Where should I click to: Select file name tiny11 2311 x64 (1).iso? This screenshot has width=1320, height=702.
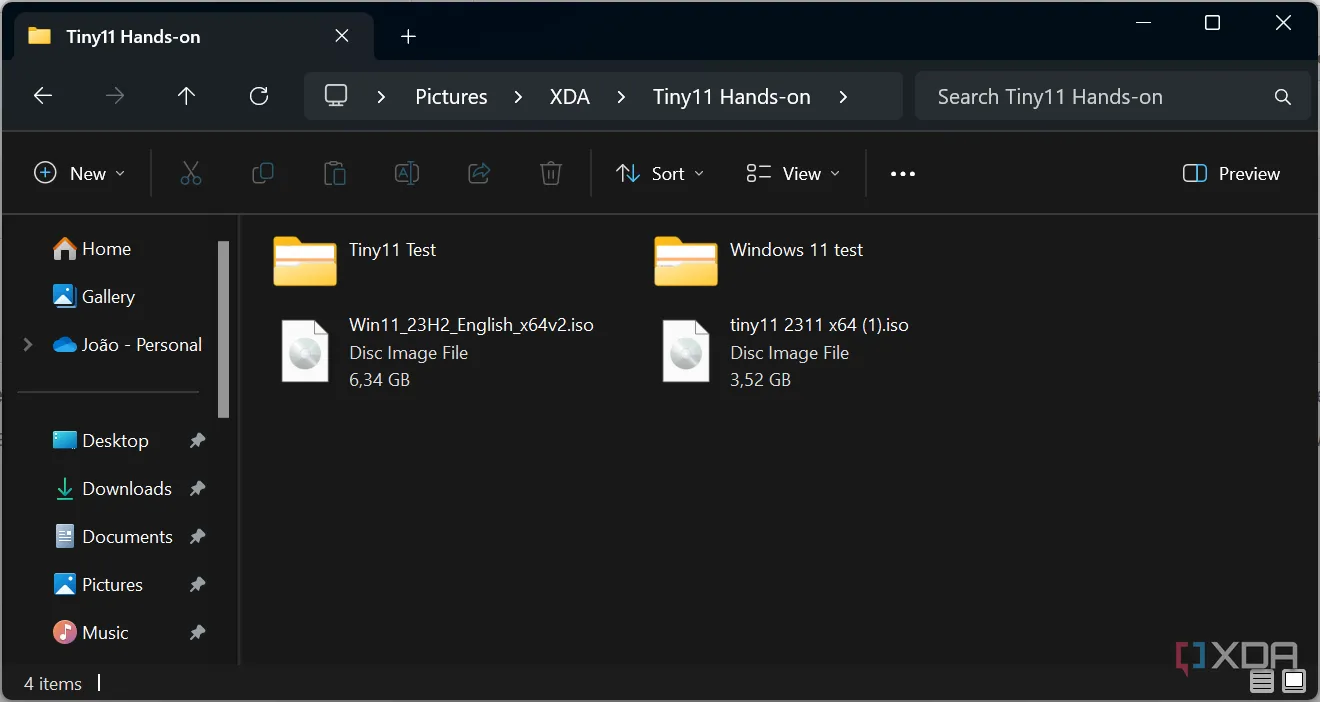(x=819, y=326)
